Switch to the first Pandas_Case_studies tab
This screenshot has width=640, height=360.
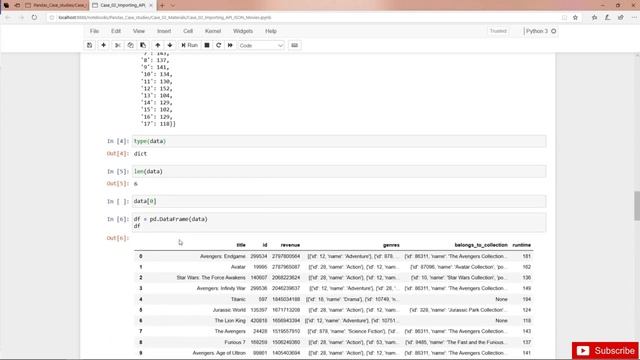click(56, 5)
